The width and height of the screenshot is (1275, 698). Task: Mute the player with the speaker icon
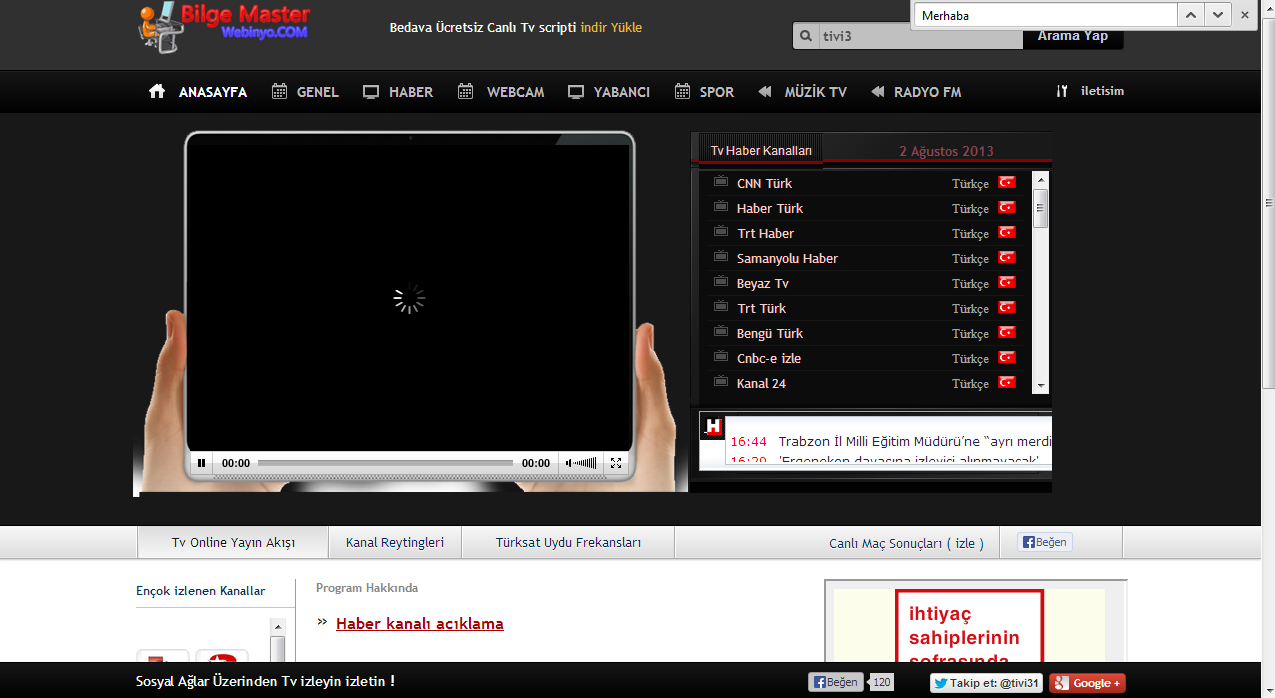[569, 463]
